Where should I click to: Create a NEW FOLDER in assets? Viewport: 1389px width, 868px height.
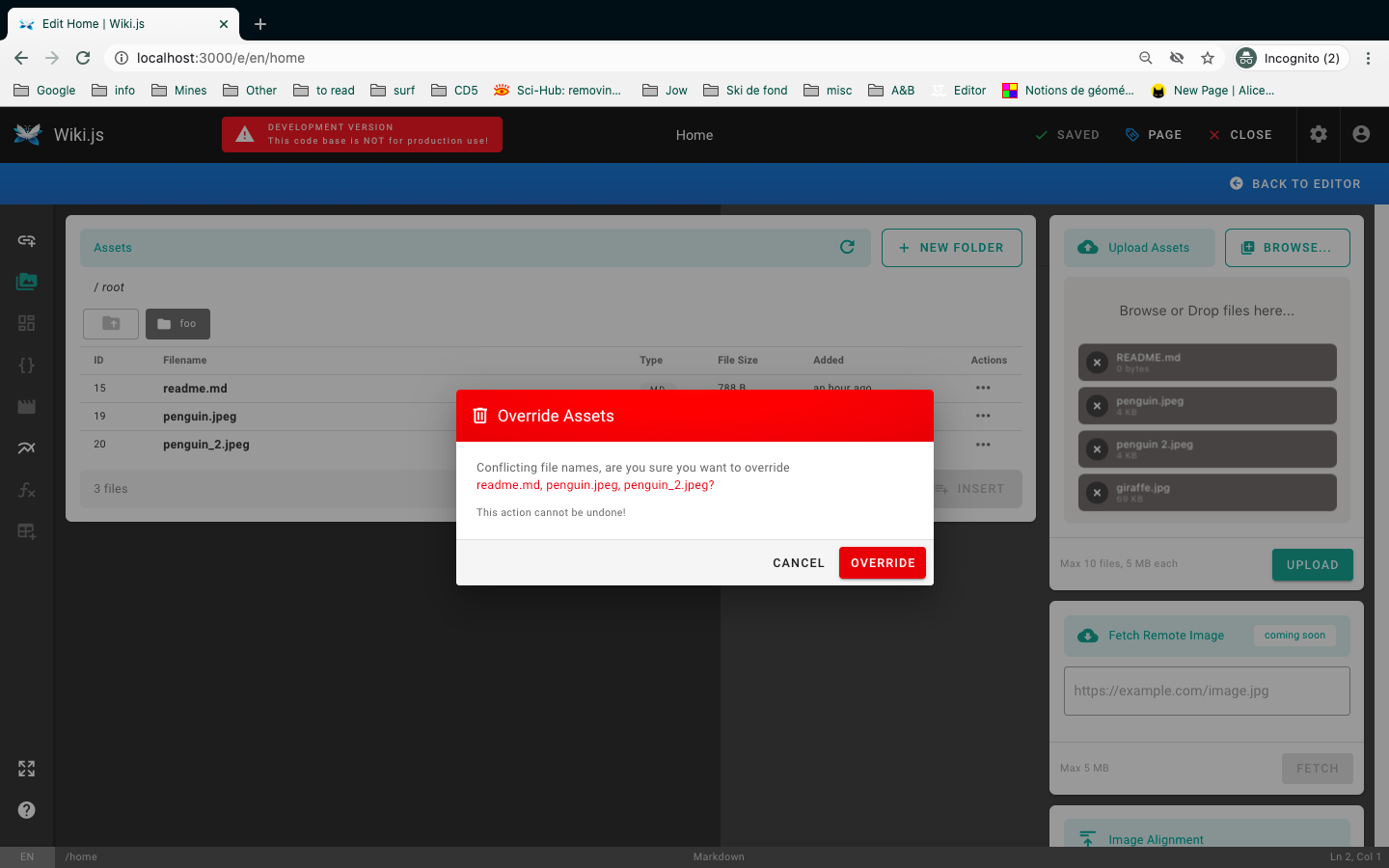[x=951, y=248]
